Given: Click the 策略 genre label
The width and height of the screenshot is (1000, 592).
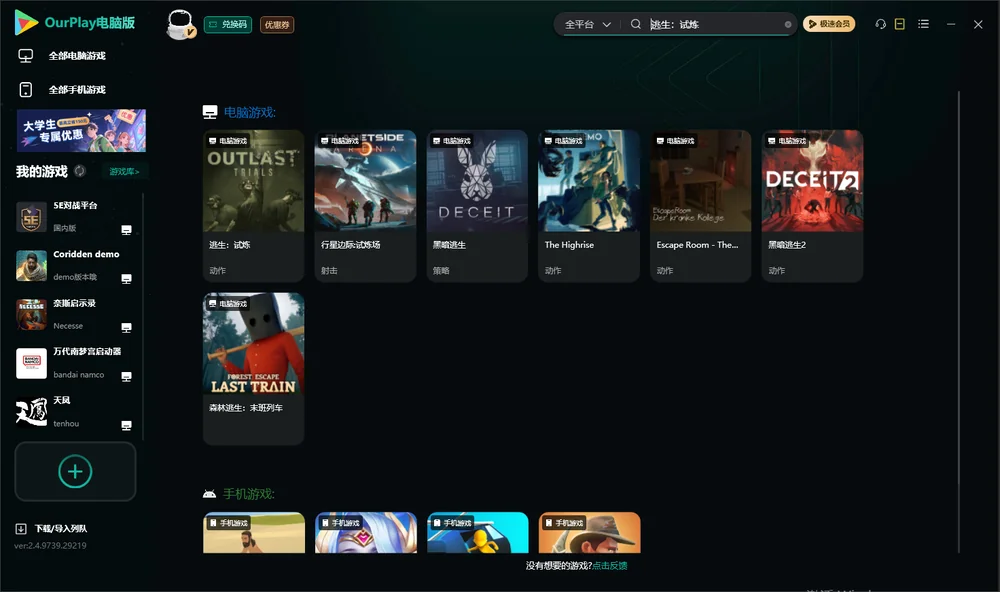Looking at the screenshot, I should point(441,270).
